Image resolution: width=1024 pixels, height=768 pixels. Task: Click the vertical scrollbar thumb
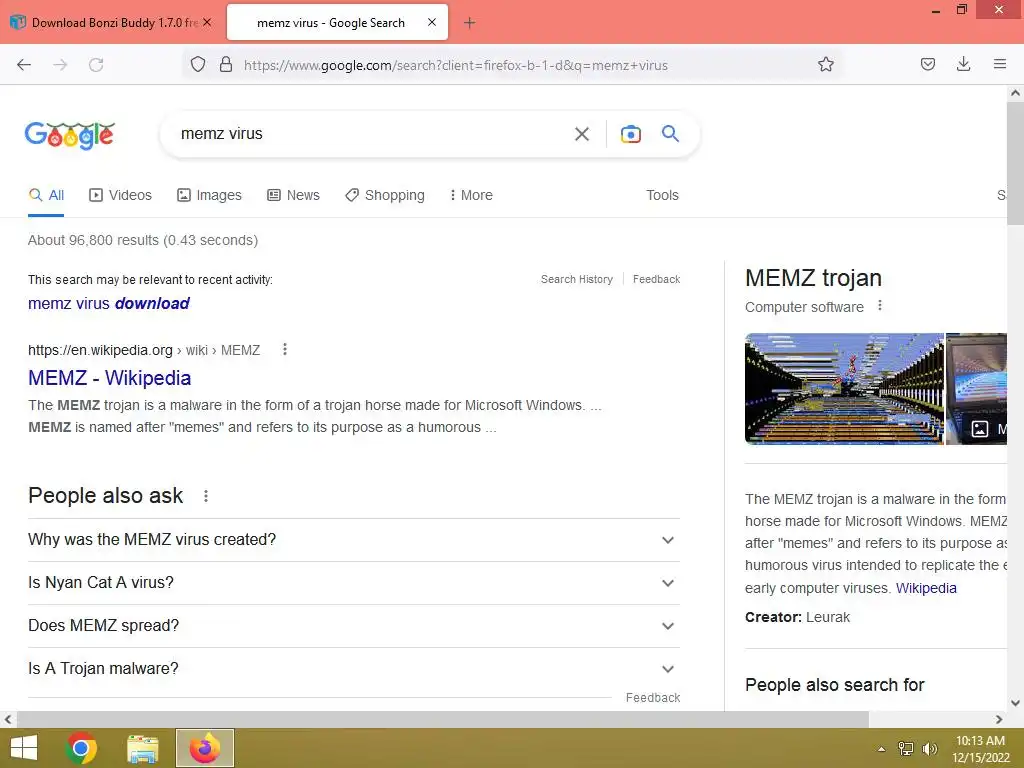(1015, 164)
